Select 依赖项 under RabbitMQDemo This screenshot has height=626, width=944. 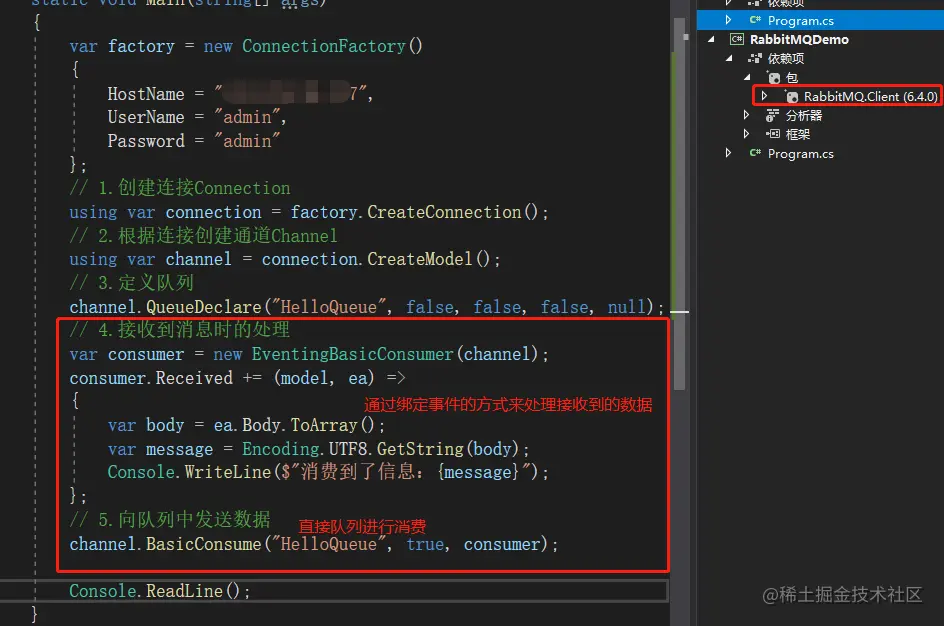[786, 58]
